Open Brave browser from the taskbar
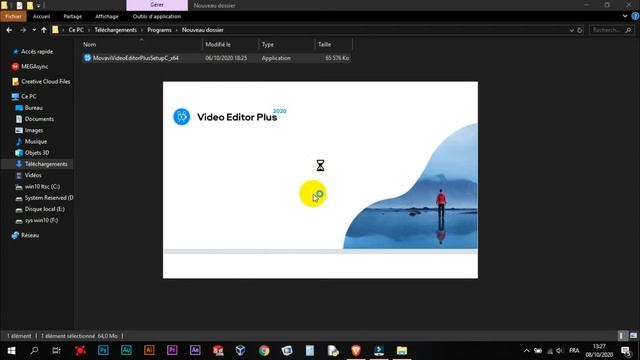The width and height of the screenshot is (640, 360). point(356,350)
